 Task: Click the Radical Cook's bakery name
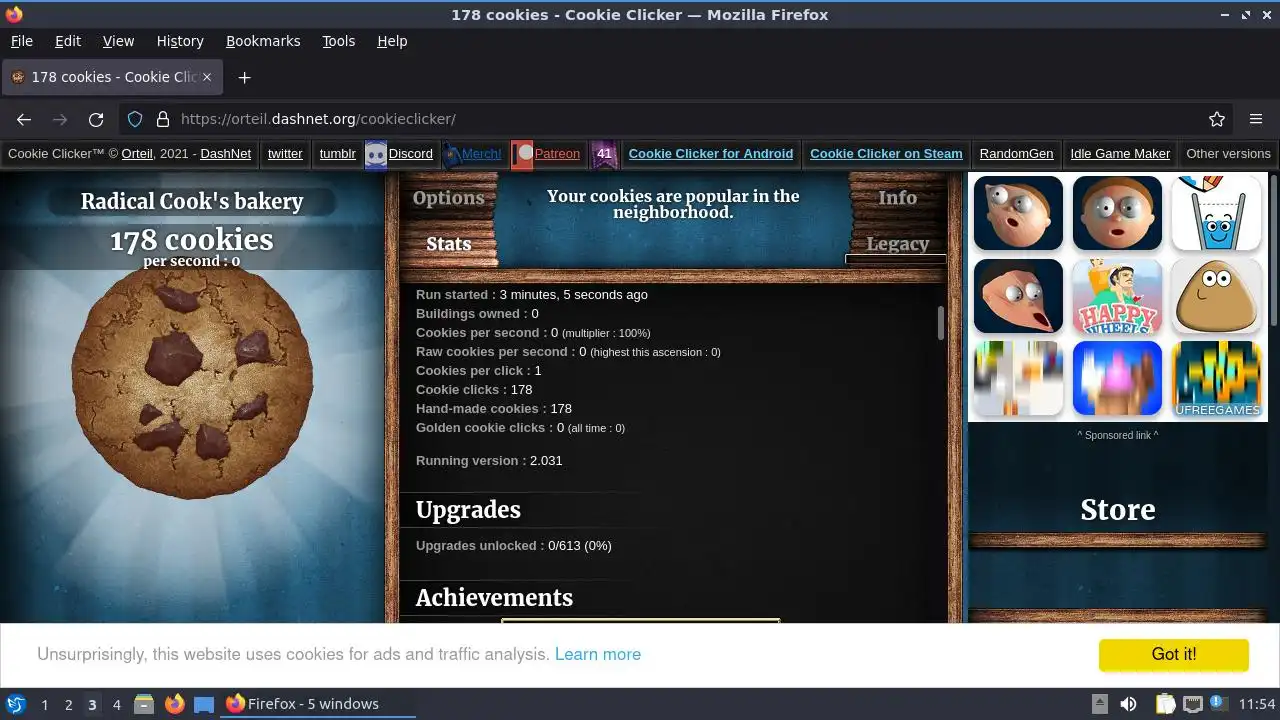pyautogui.click(x=192, y=201)
